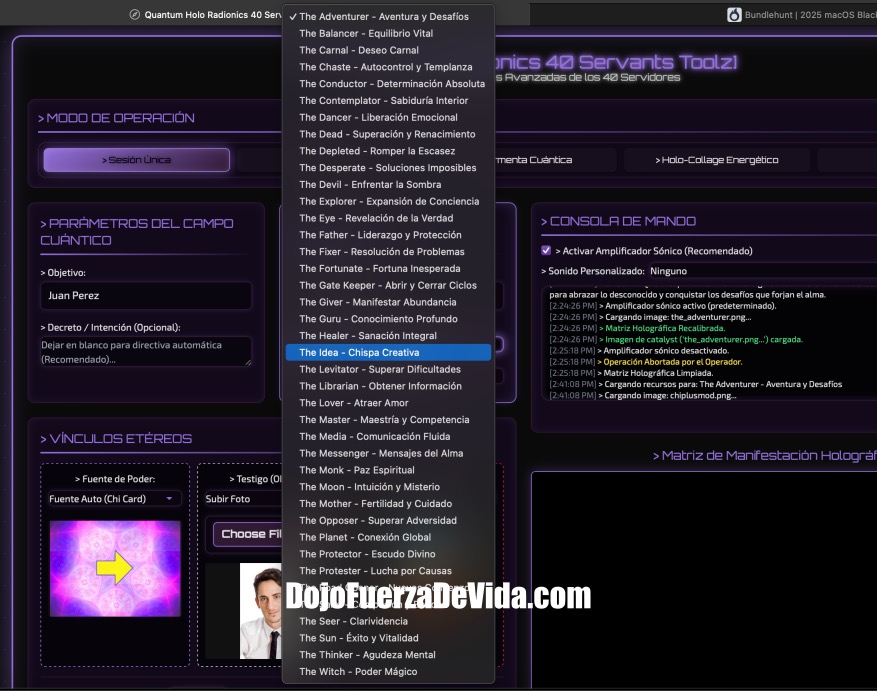
Task: Choose The Seer - Clarividencia
Action: [x=388, y=621]
